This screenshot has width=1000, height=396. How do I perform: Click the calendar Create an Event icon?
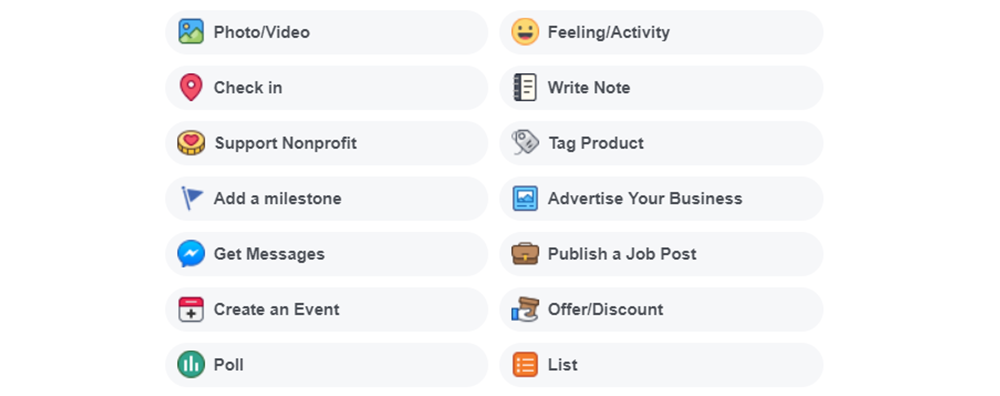[191, 309]
